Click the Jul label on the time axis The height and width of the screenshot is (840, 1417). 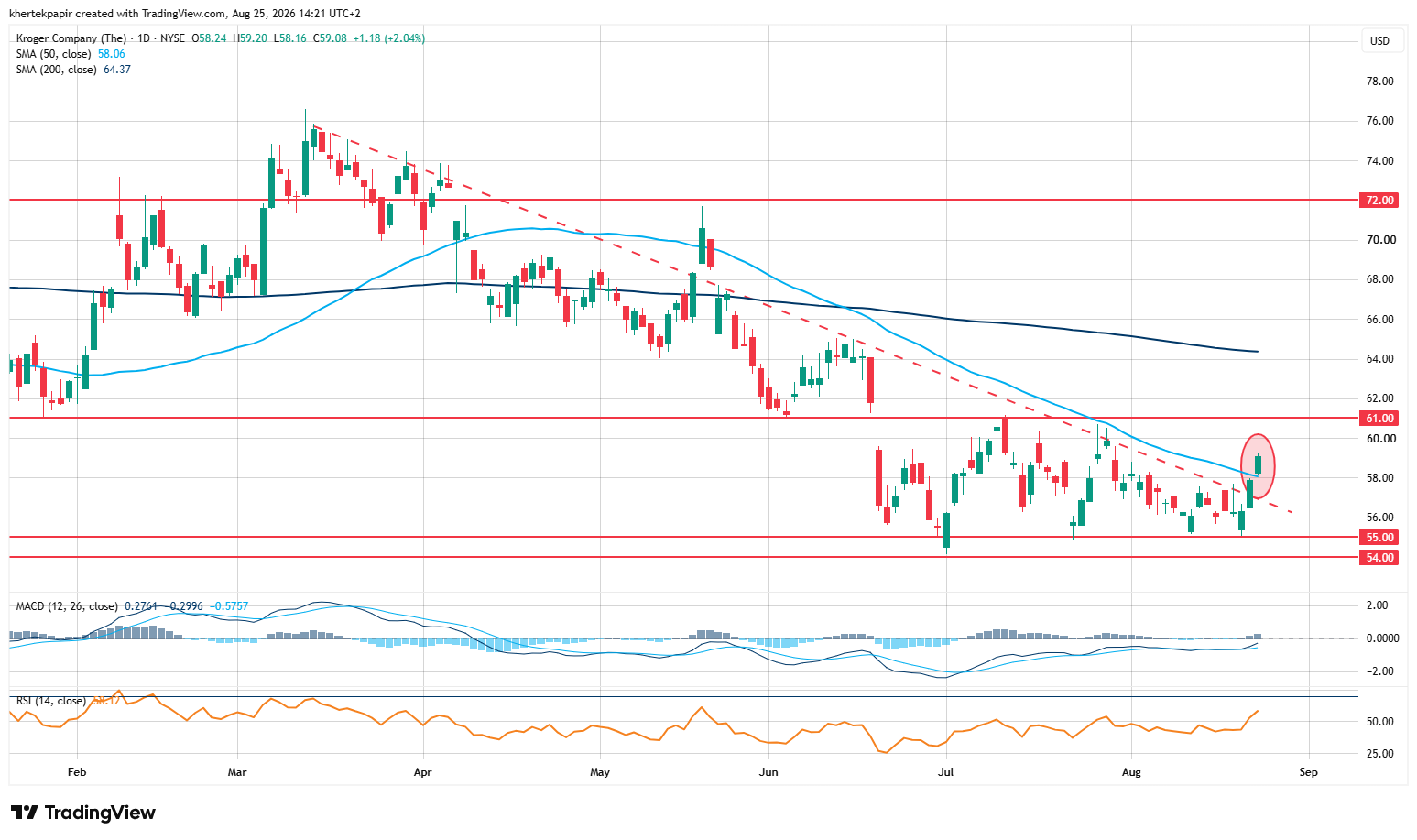[x=945, y=772]
